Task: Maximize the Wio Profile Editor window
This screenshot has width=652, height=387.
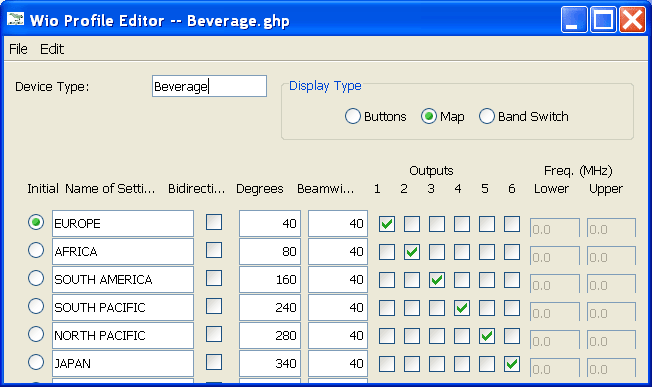Action: pyautogui.click(x=603, y=20)
